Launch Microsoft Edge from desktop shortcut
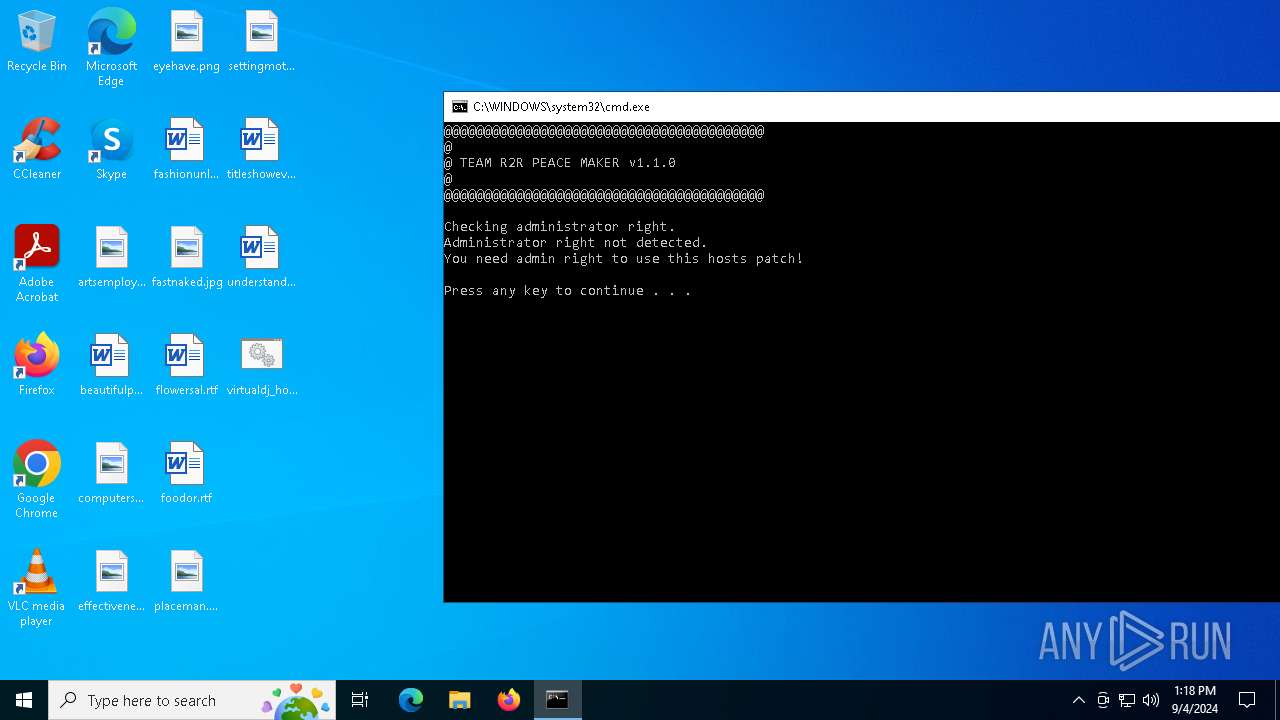Image resolution: width=1280 pixels, height=720 pixels. pos(111,47)
